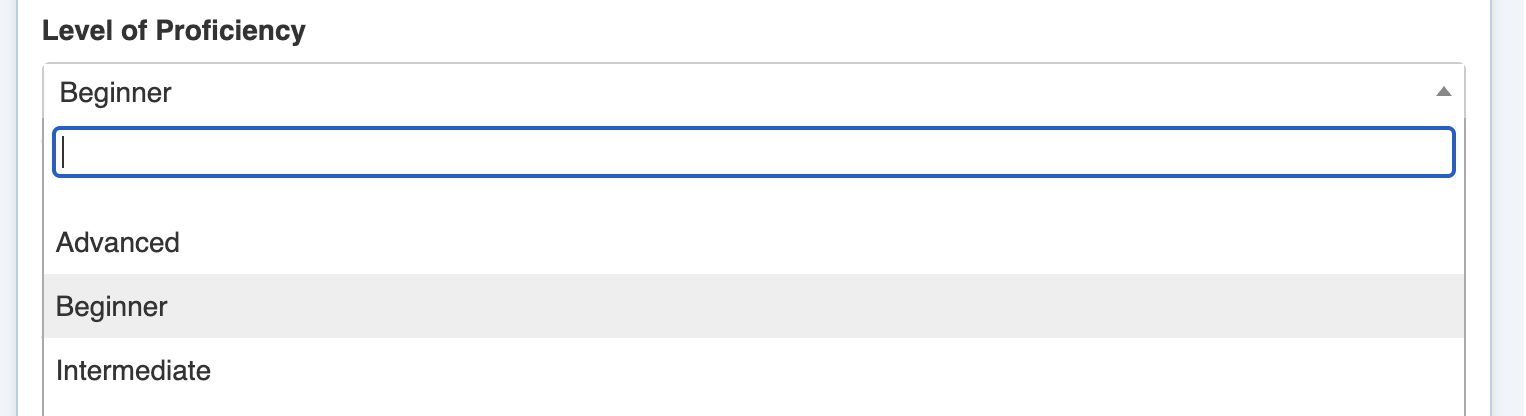Click the dropdown search text field

[x=753, y=152]
